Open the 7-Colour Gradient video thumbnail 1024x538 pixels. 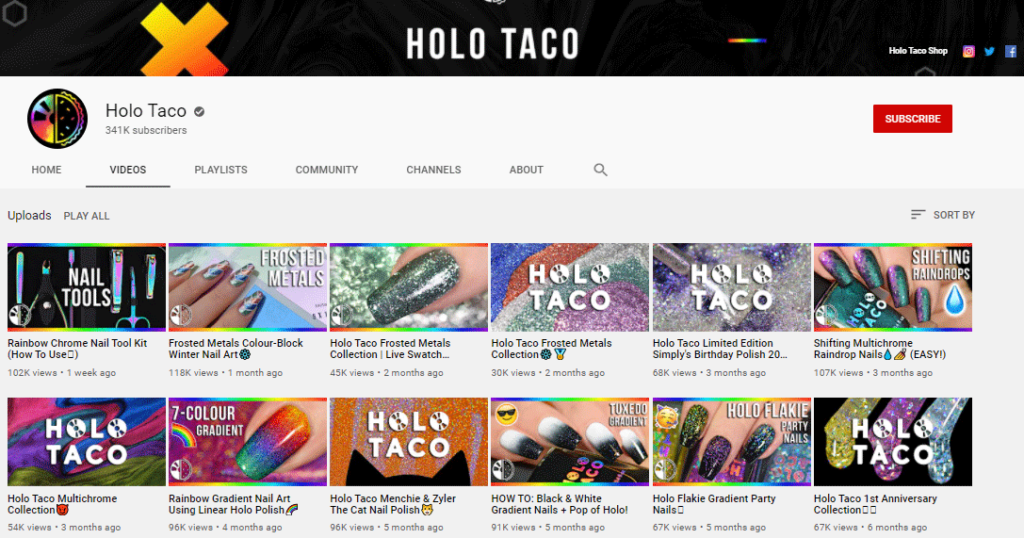click(x=248, y=442)
